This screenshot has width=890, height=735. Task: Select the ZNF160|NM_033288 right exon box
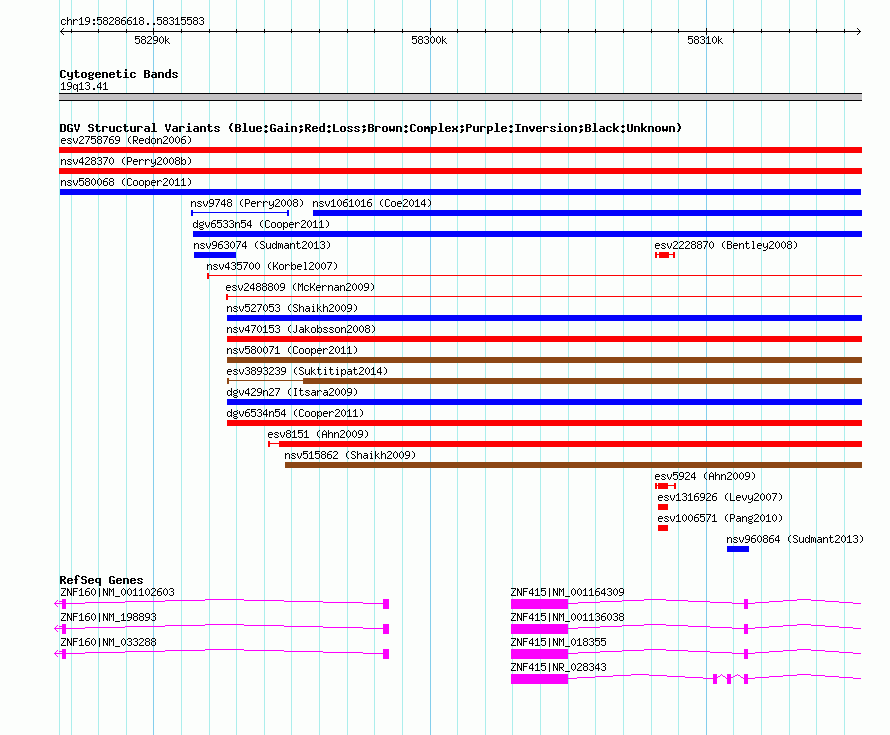coord(386,654)
